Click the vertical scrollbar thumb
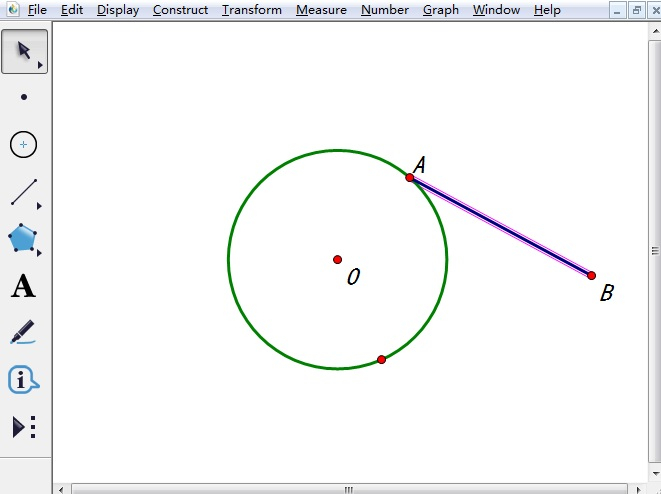Viewport: 661px width, 494px height. pyautogui.click(x=655, y=251)
